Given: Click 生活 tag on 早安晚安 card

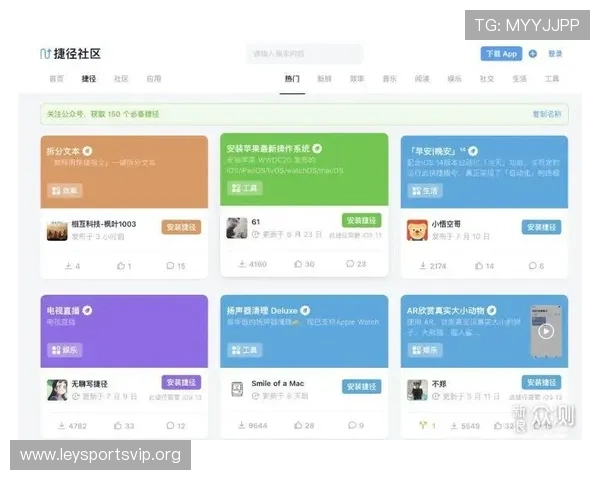Looking at the screenshot, I should click(x=425, y=191).
